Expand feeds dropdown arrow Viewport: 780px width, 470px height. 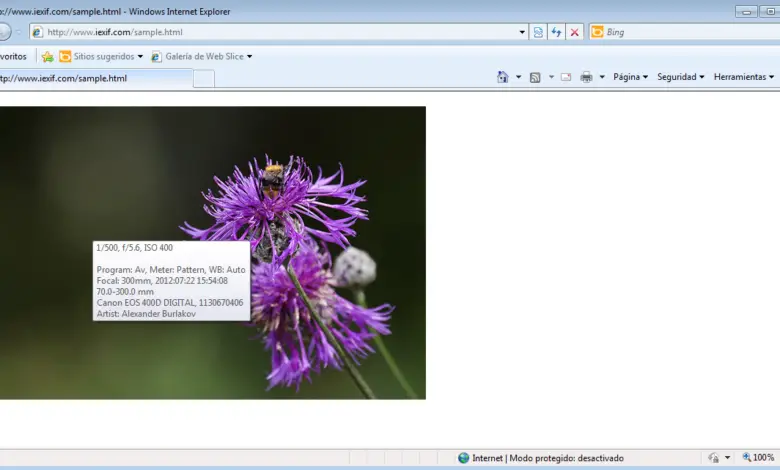point(551,77)
